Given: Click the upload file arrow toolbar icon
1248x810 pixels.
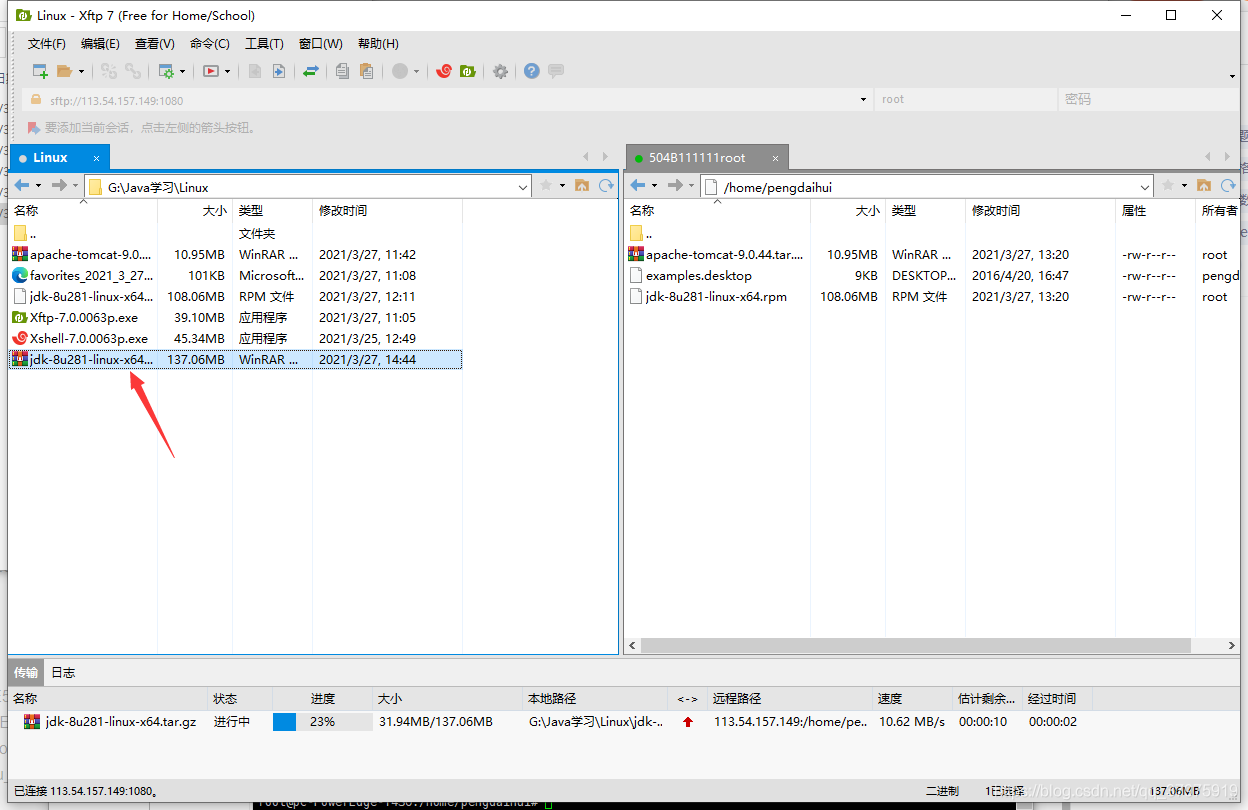Looking at the screenshot, I should click(x=279, y=71).
